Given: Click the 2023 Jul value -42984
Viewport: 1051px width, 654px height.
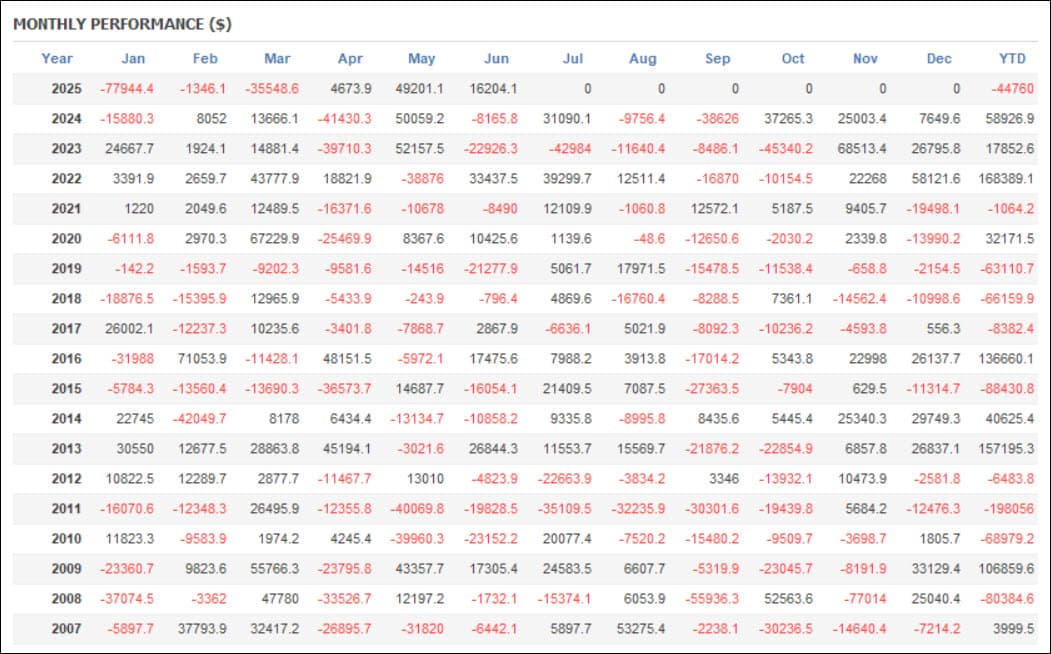Looking at the screenshot, I should click(x=570, y=149).
